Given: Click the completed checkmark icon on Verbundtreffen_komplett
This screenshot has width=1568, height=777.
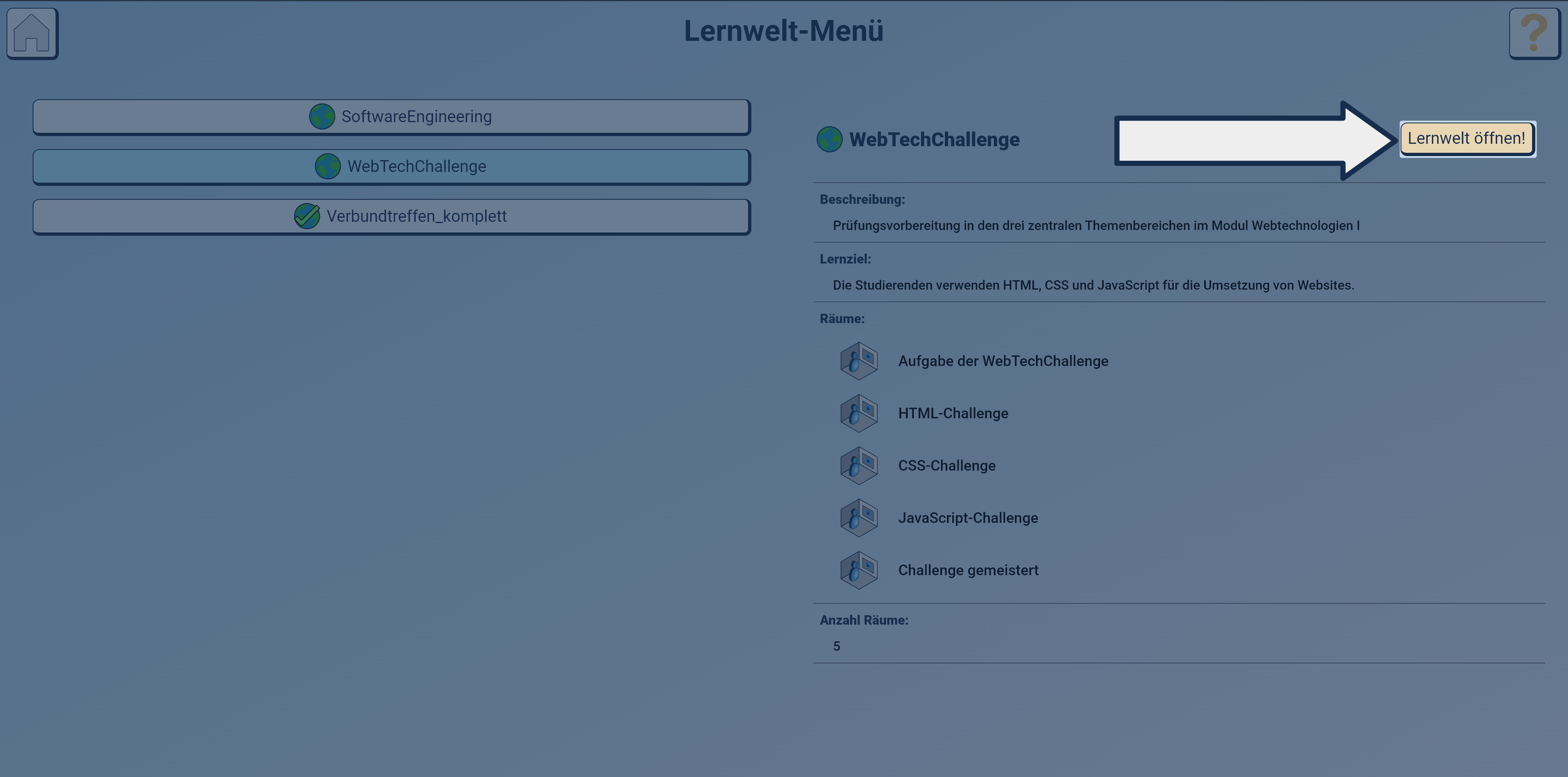Looking at the screenshot, I should pos(307,216).
